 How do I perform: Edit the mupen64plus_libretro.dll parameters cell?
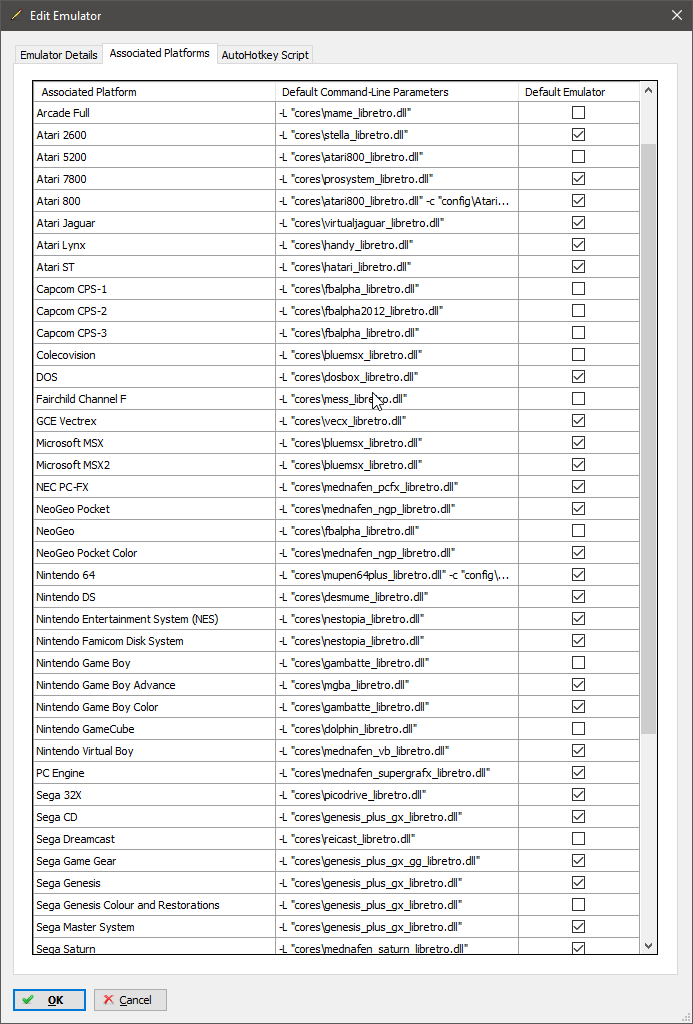coord(397,575)
